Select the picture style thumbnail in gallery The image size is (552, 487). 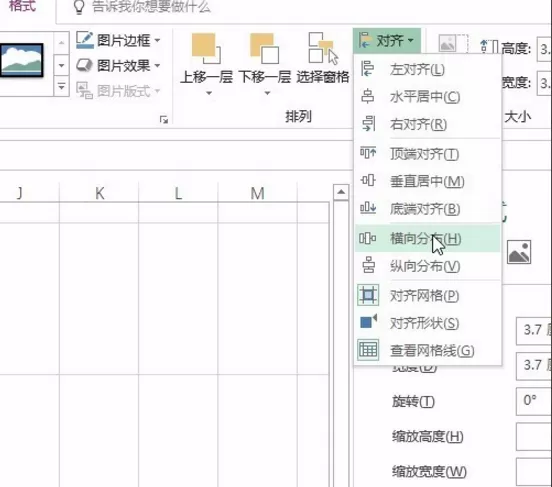[x=22, y=60]
